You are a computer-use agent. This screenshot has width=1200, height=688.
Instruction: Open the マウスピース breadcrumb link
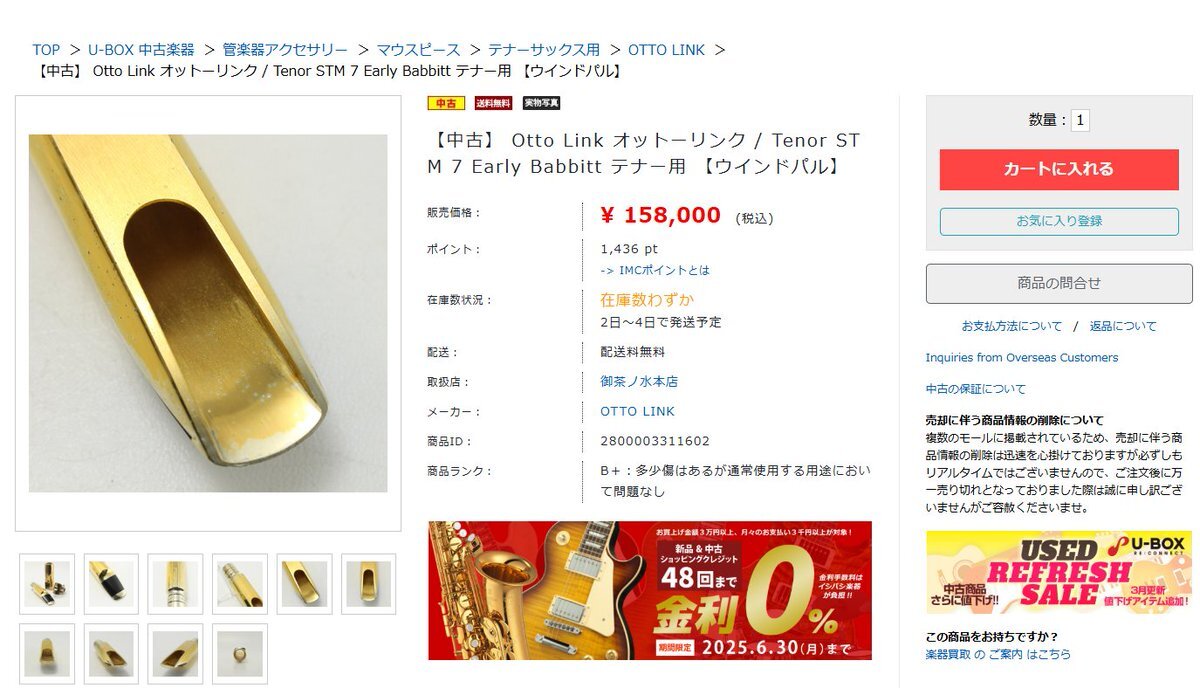tap(418, 49)
